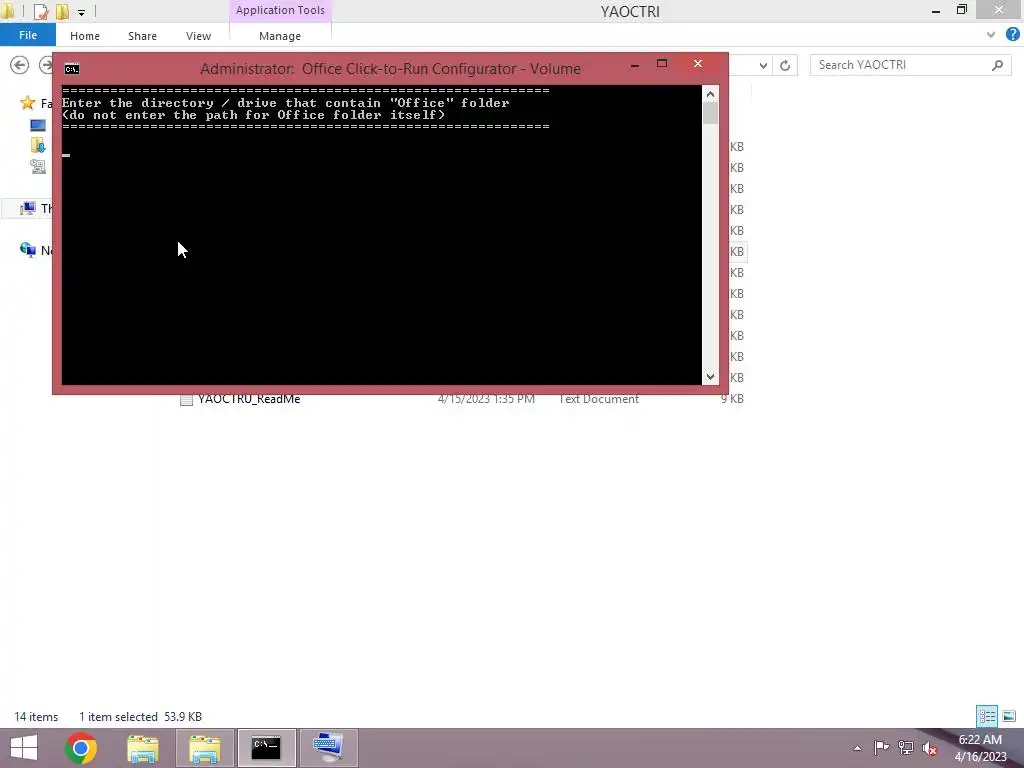Open the network icon in system tray

pyautogui.click(x=906, y=748)
